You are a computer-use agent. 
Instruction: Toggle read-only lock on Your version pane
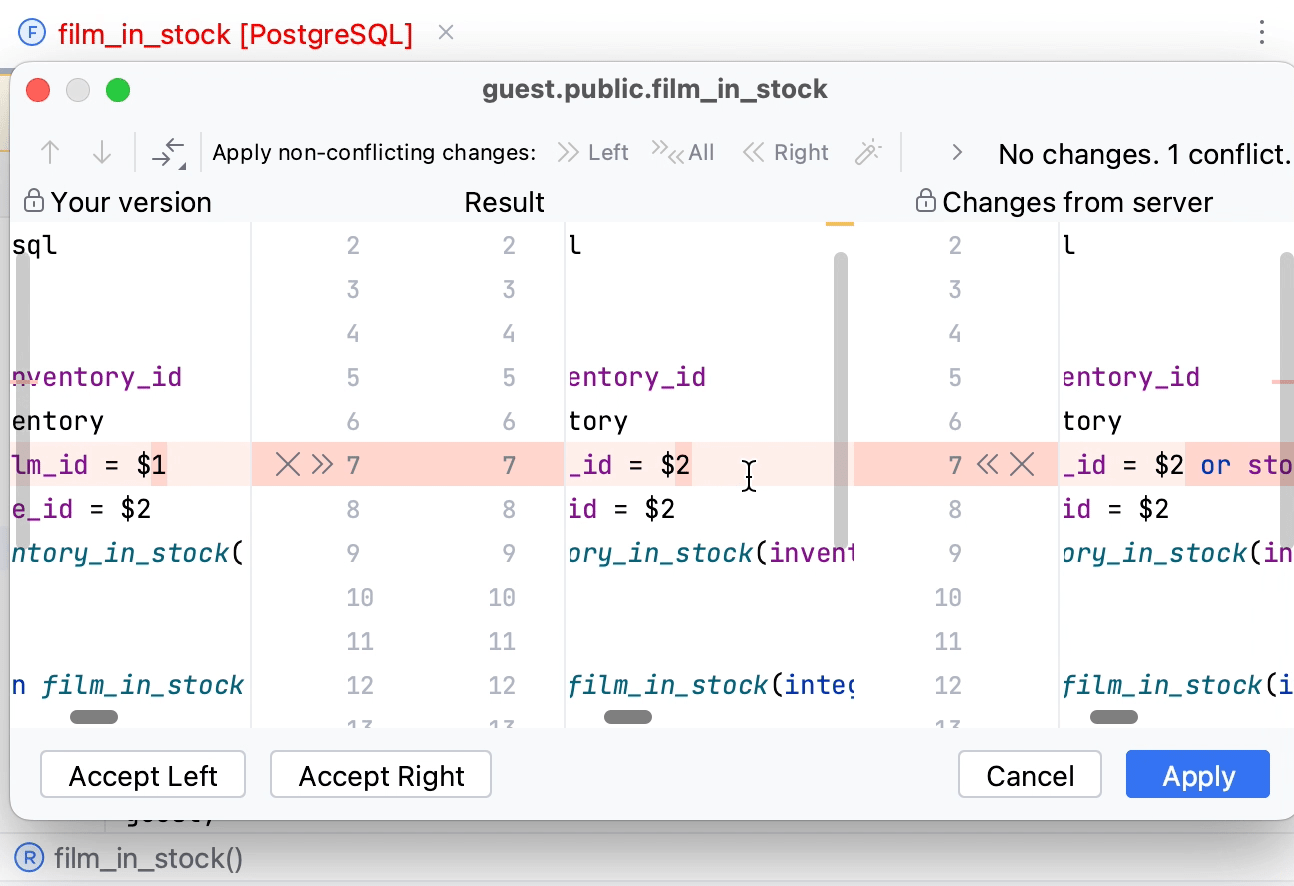click(x=33, y=200)
